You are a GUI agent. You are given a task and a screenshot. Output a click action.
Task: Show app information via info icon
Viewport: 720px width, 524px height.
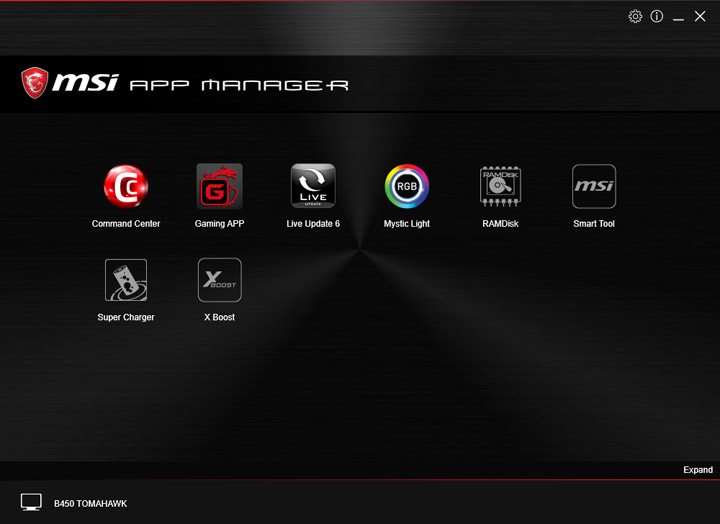(x=657, y=17)
